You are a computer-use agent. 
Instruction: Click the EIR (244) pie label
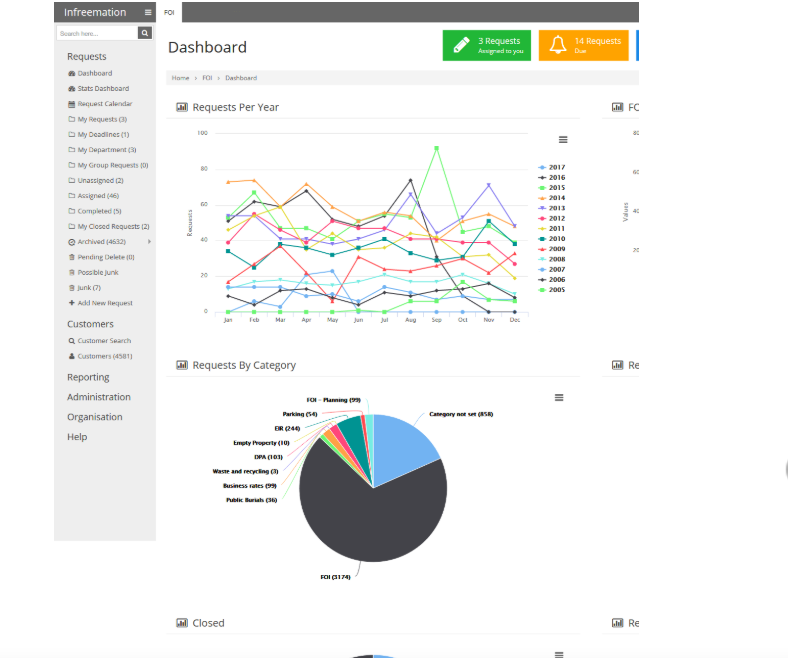click(287, 429)
